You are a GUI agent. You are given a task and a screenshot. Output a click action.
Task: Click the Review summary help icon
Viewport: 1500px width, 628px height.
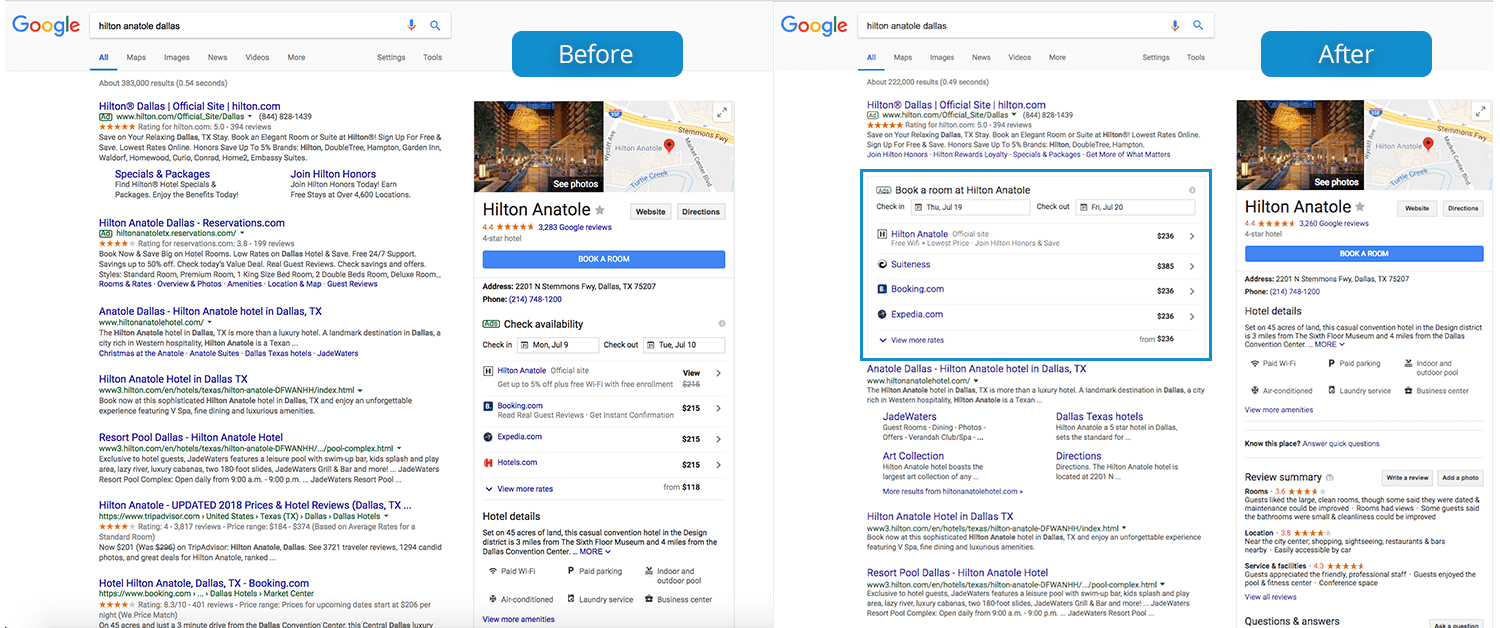click(1329, 478)
